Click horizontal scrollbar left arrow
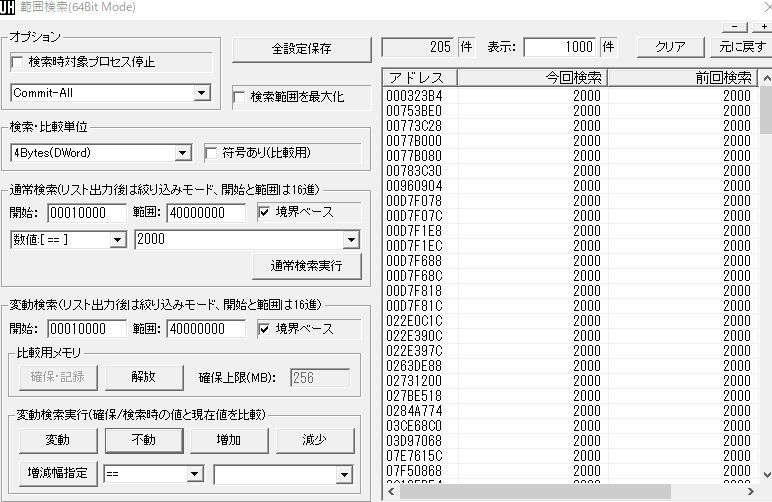Screen dimensions: 772x502 click(x=391, y=491)
